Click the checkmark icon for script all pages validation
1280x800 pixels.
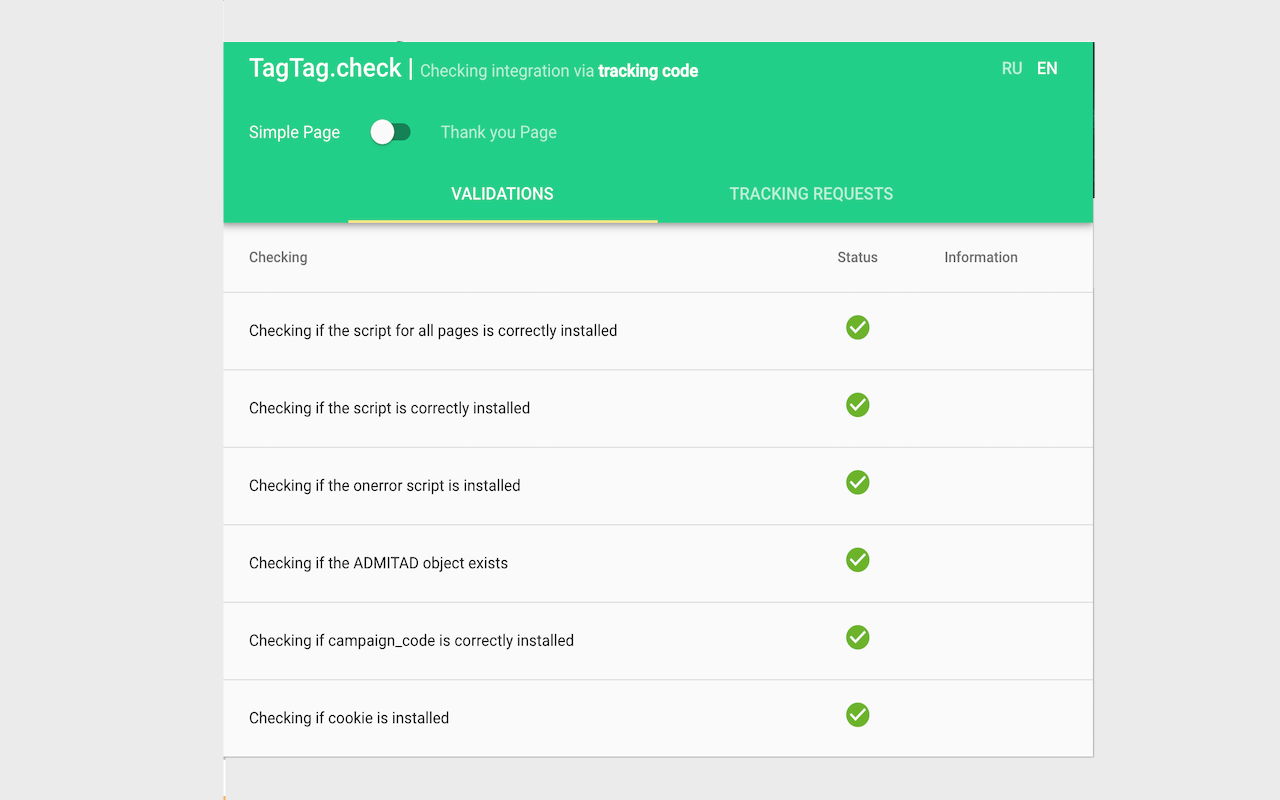tap(857, 327)
